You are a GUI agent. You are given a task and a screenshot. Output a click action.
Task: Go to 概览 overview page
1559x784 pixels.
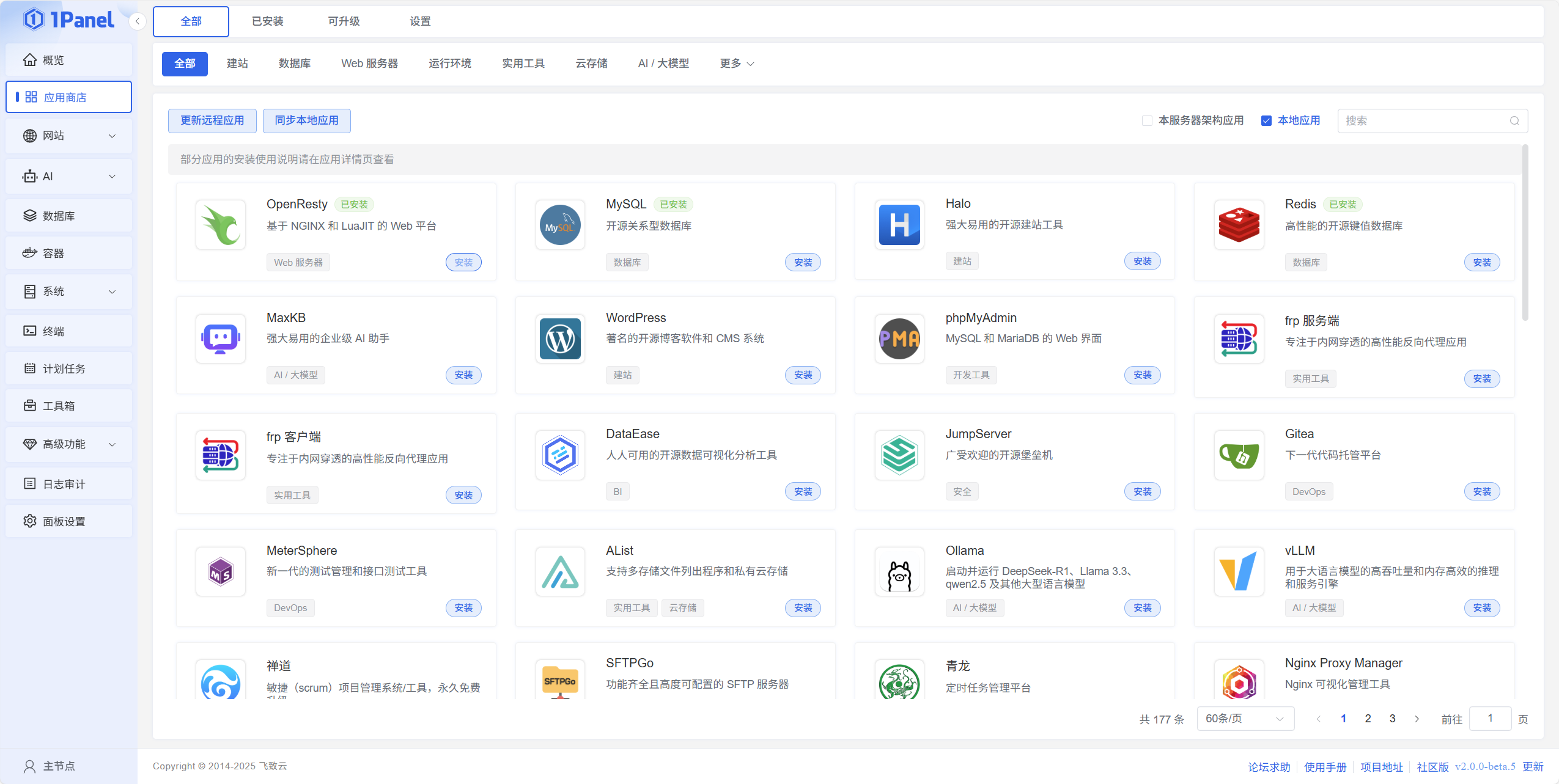(x=68, y=60)
